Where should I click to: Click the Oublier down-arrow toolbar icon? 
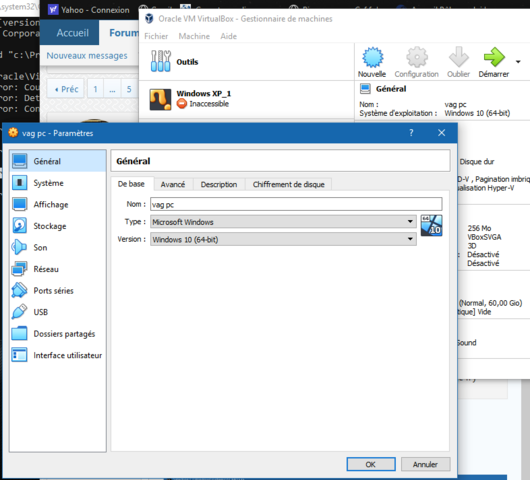459,57
